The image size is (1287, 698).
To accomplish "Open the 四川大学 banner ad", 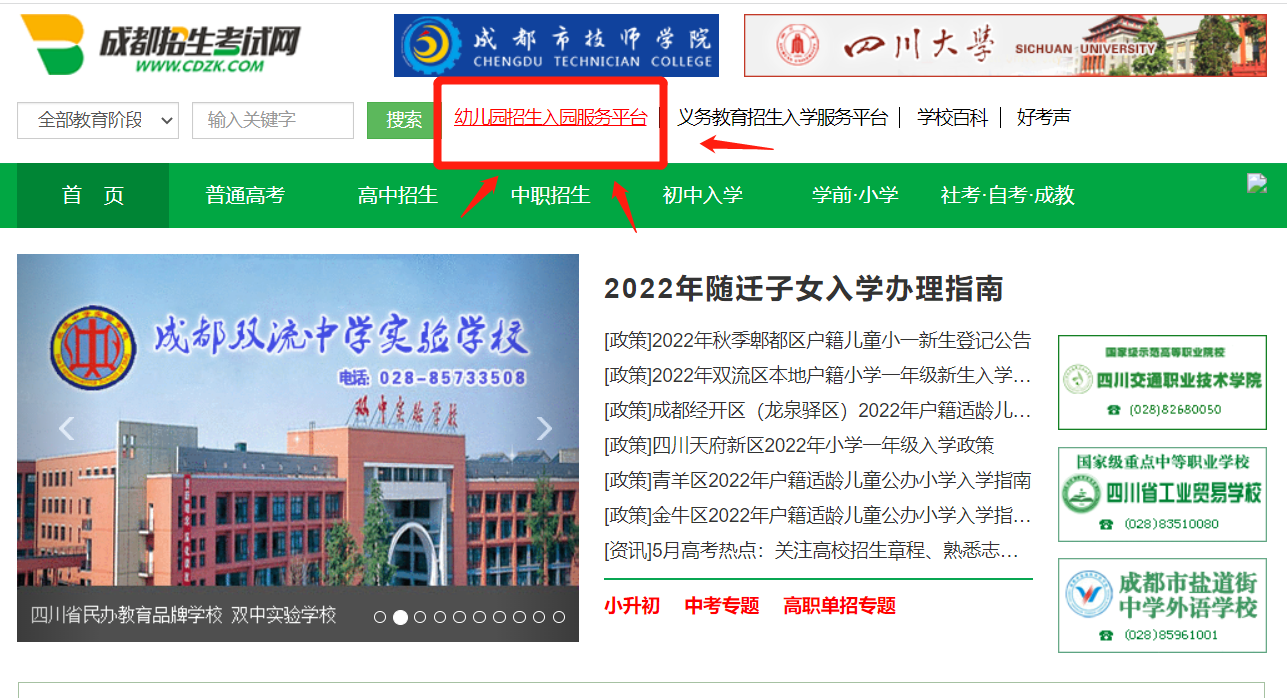I will (x=1004, y=46).
